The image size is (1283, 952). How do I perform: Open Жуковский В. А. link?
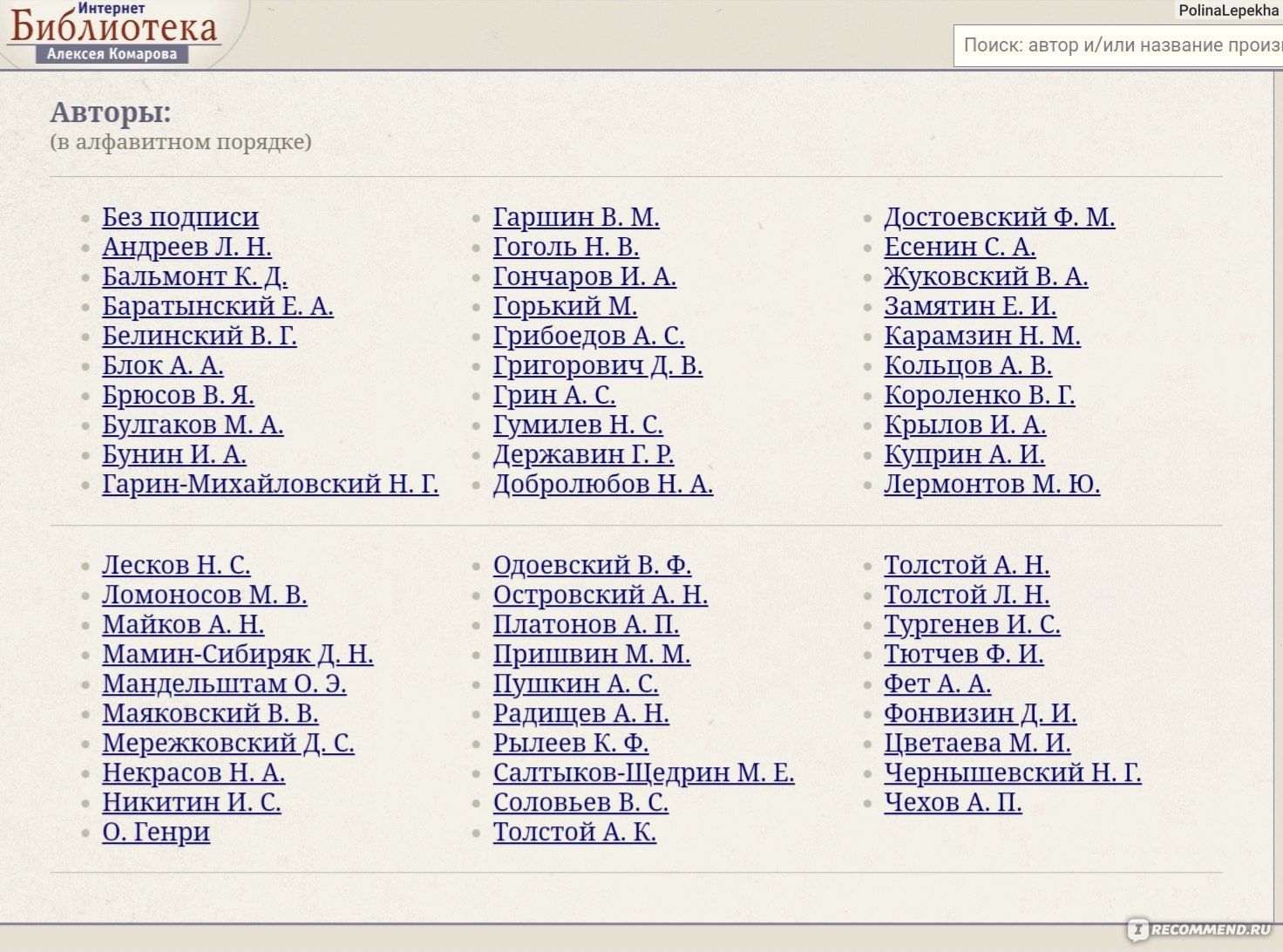click(x=986, y=276)
